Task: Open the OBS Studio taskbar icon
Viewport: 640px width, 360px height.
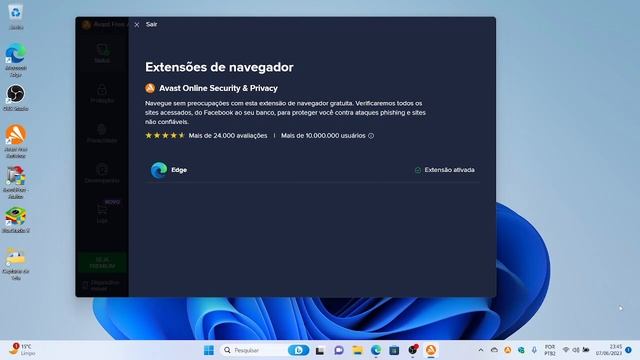Action: coord(413,350)
